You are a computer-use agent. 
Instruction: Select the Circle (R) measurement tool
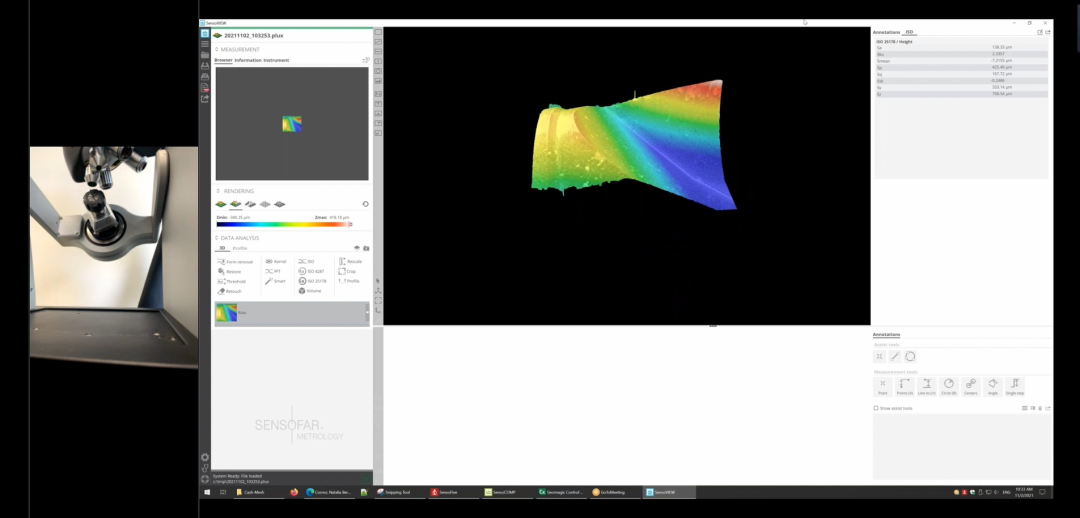point(948,386)
